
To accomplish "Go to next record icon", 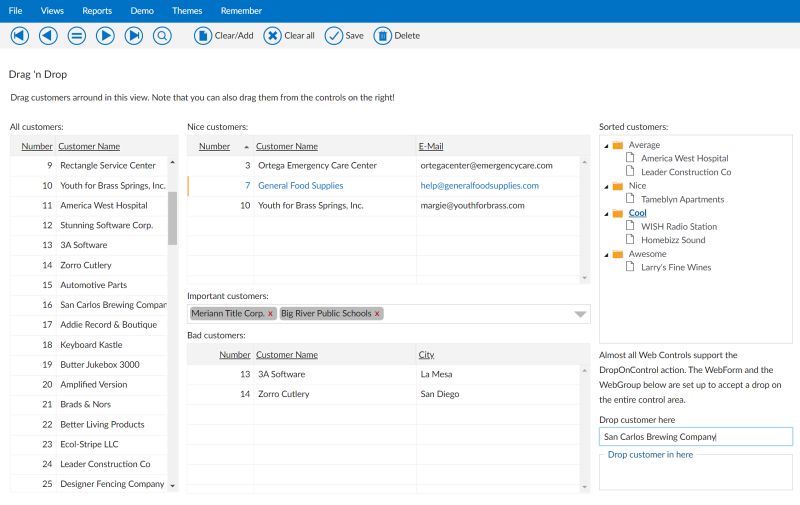I will click(105, 36).
